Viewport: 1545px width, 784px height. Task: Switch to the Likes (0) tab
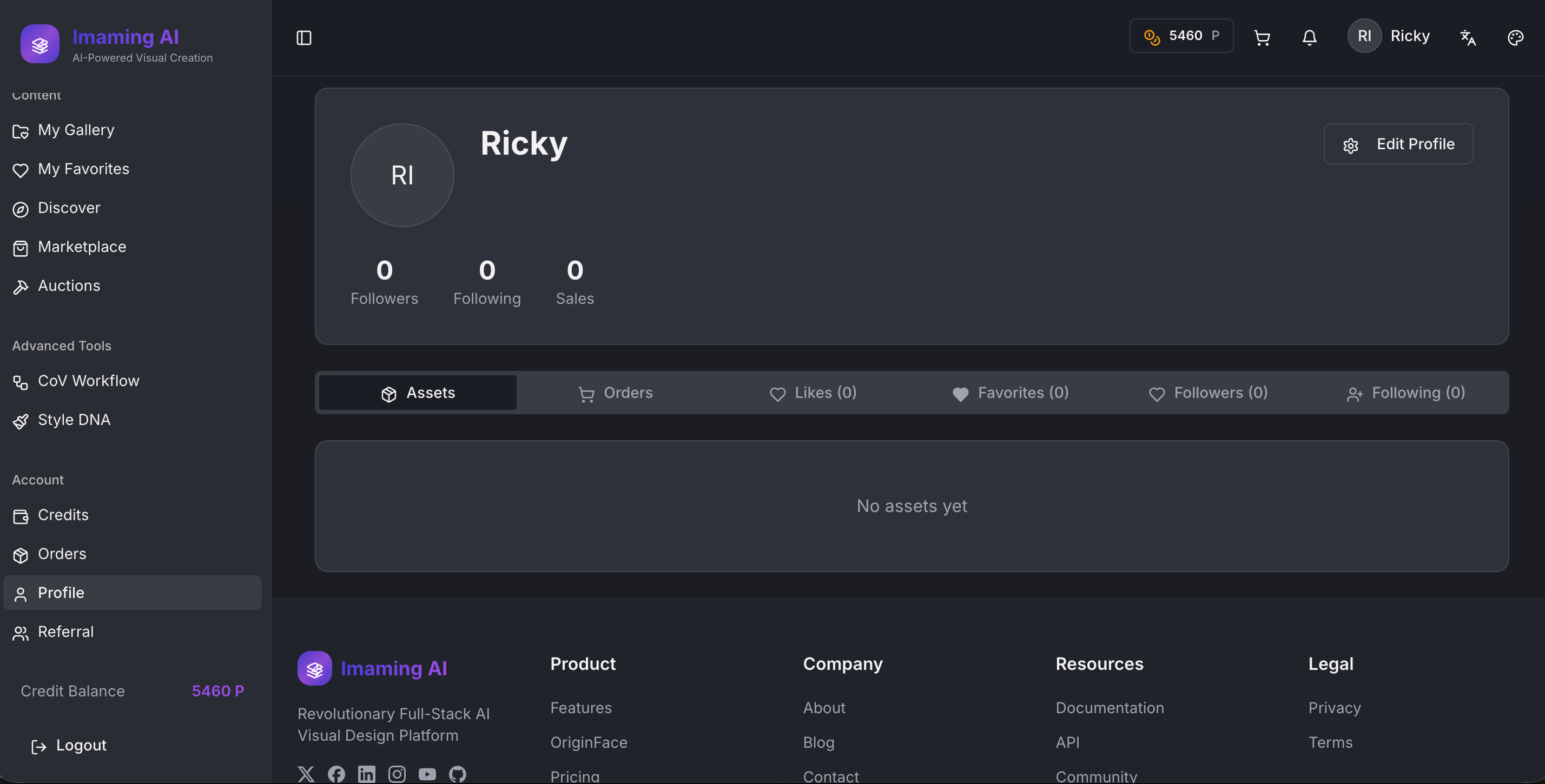point(813,393)
